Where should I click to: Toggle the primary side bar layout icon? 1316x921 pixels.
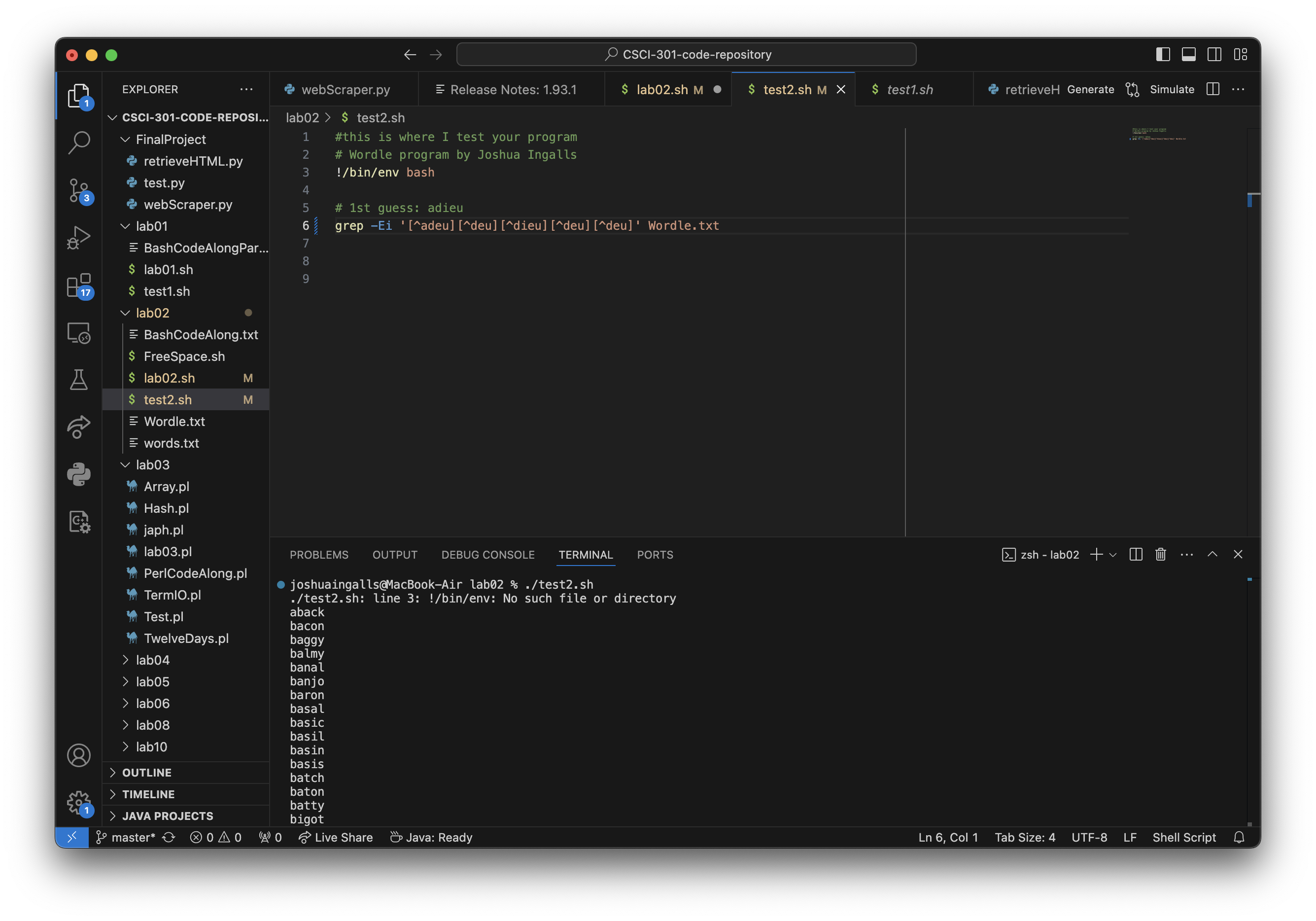pyautogui.click(x=1163, y=54)
